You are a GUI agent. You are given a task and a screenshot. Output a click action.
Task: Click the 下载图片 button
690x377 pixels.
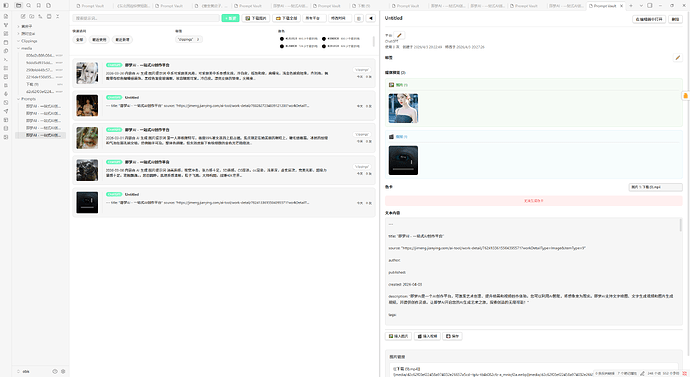coord(256,18)
